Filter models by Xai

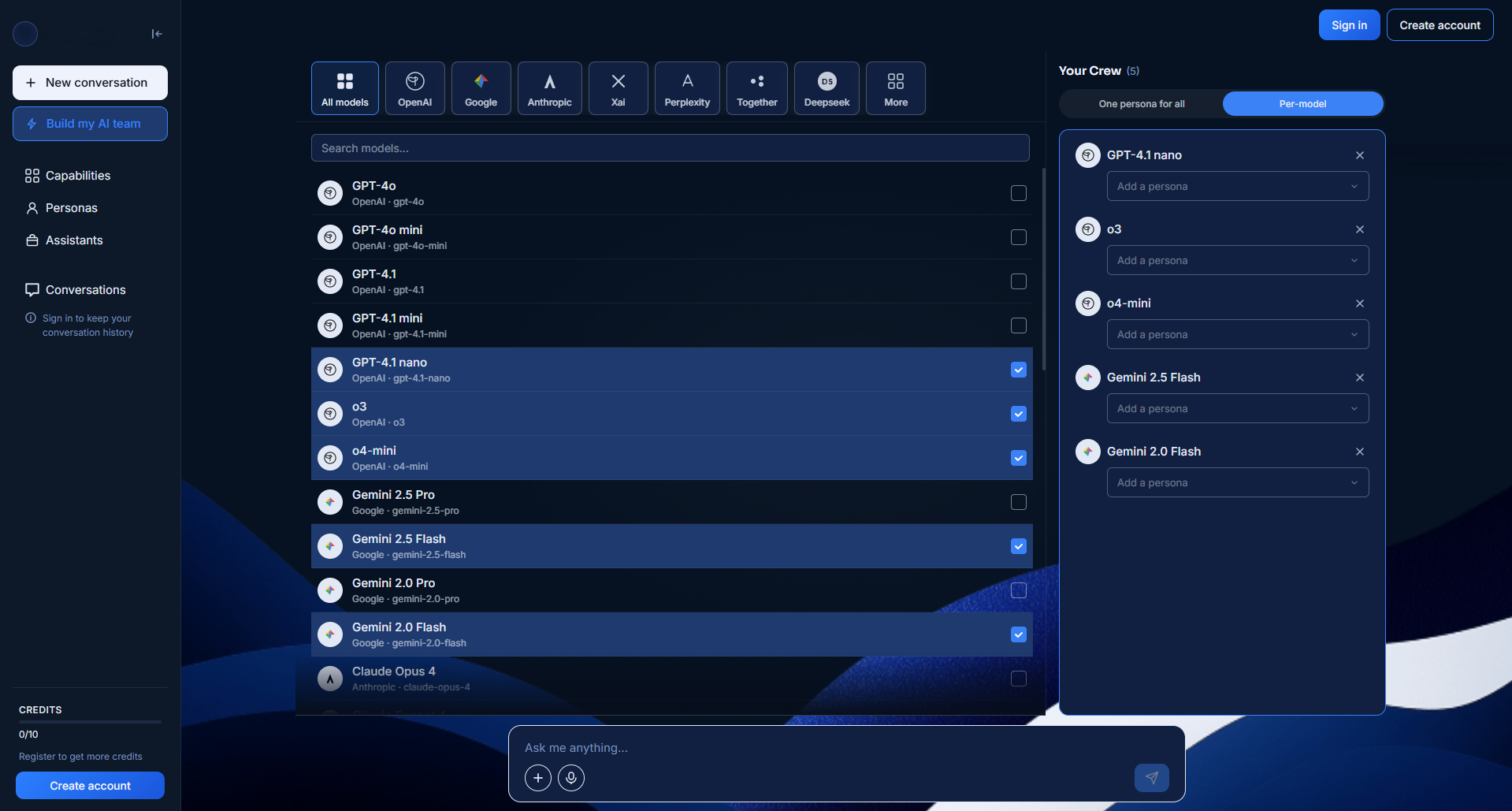[619, 88]
